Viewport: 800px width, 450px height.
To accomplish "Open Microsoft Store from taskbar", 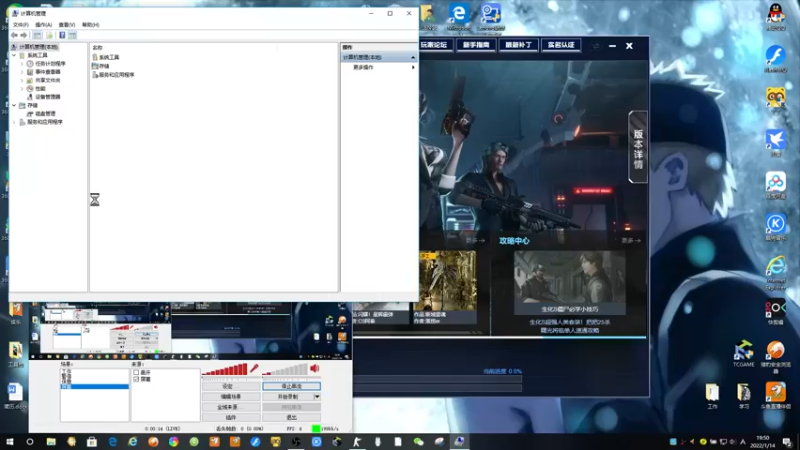I will point(92,442).
